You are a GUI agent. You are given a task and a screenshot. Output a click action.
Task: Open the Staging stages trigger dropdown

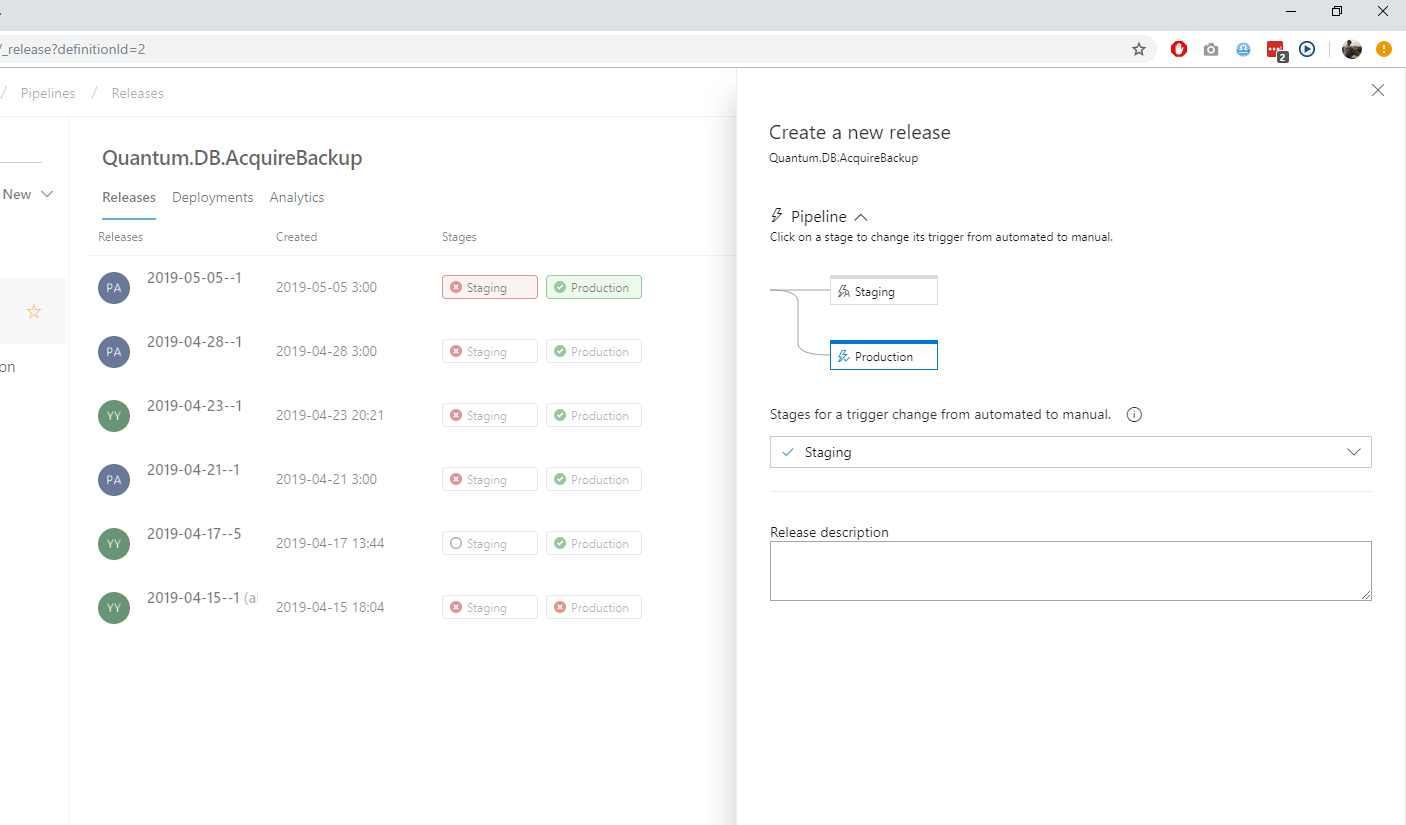(1070, 452)
